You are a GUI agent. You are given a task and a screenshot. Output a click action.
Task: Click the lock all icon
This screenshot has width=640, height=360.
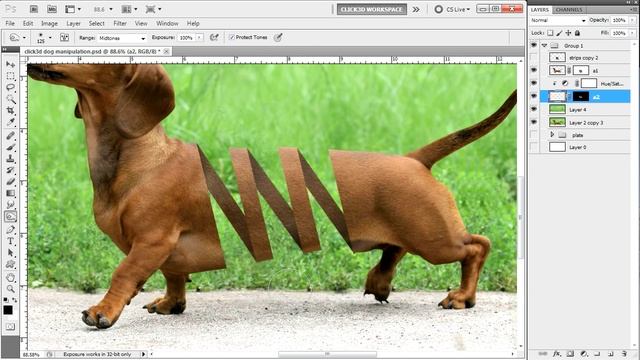(x=577, y=33)
